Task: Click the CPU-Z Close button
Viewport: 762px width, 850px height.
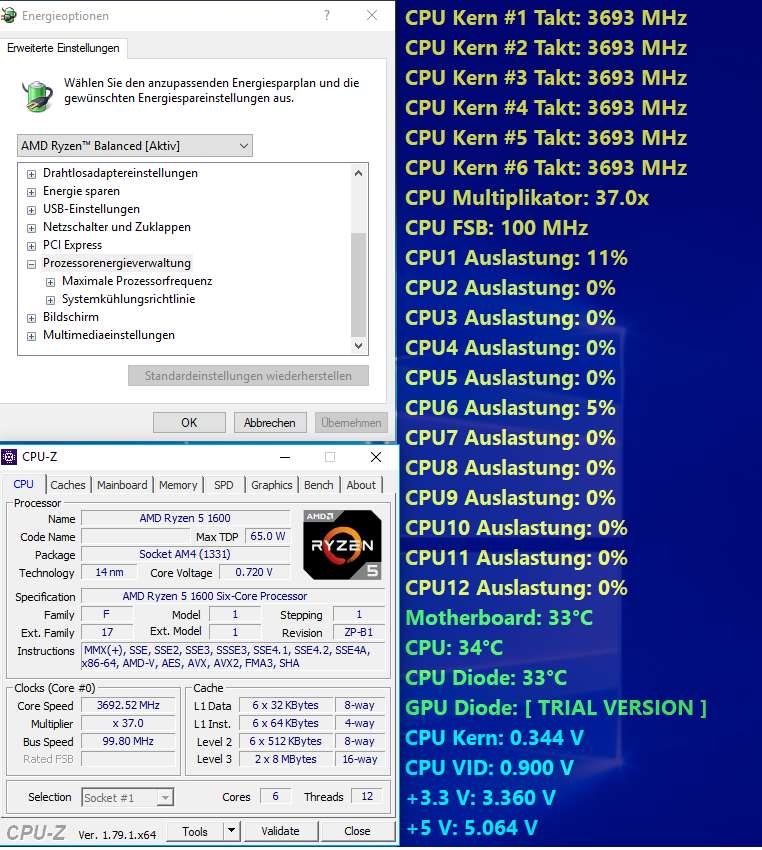Action: (358, 832)
